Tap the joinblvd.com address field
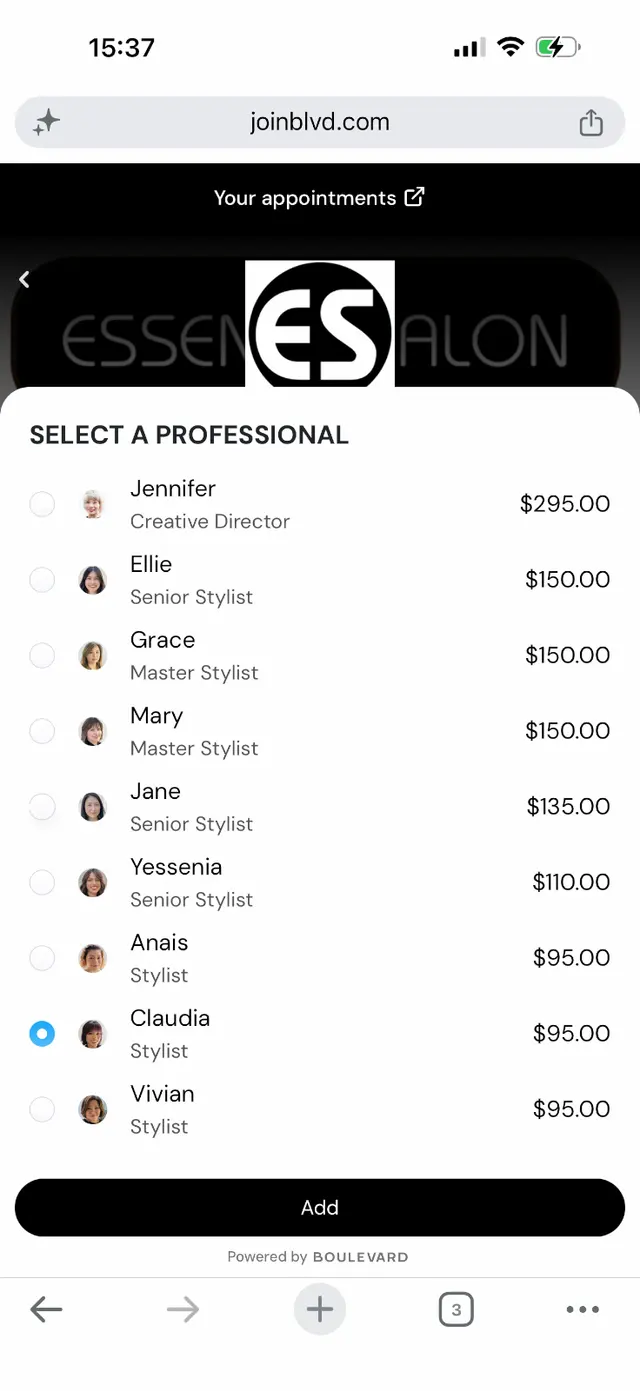Image resolution: width=640 pixels, height=1391 pixels. [320, 123]
